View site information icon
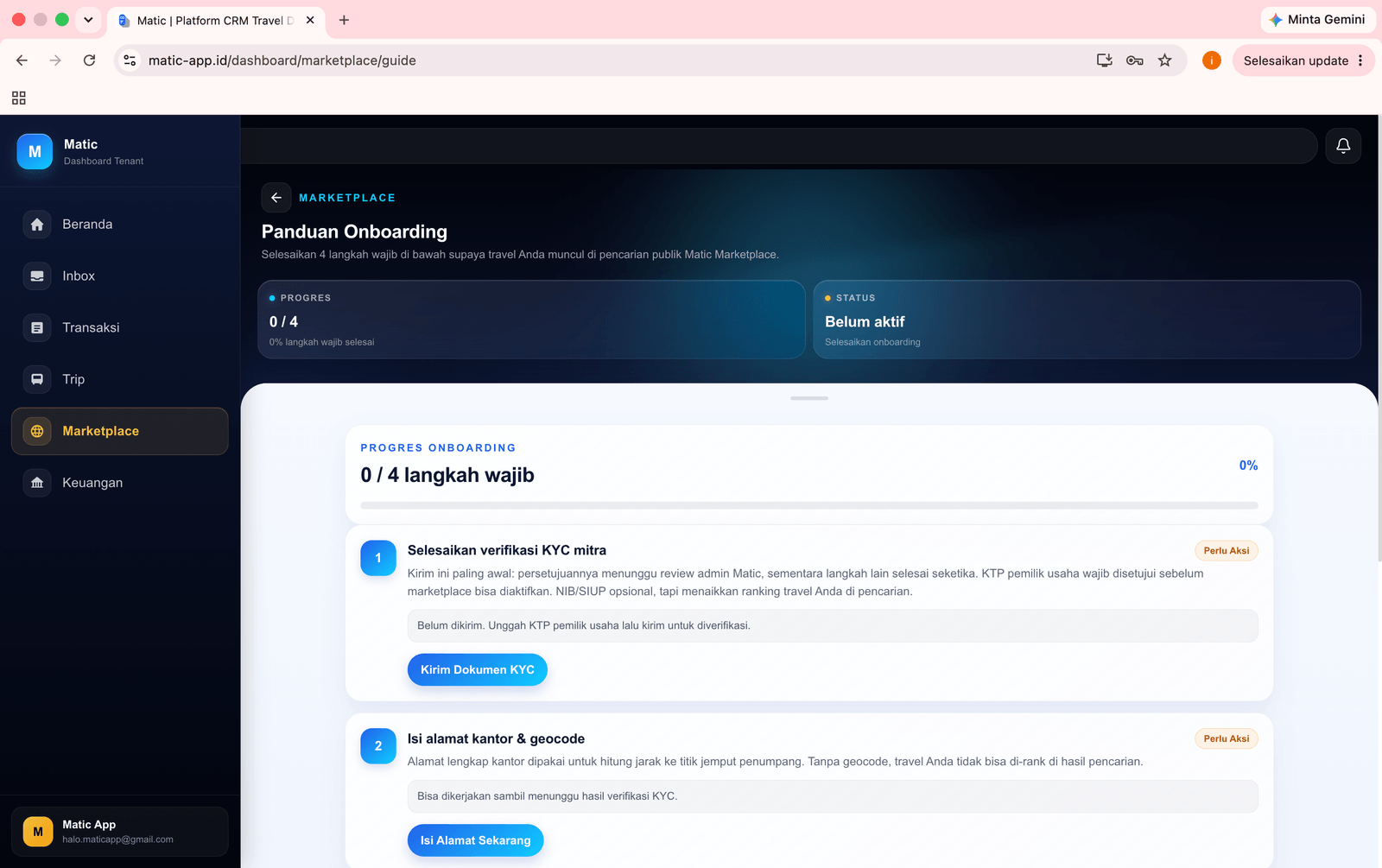Screen dimensions: 1382x868 pos(130,60)
